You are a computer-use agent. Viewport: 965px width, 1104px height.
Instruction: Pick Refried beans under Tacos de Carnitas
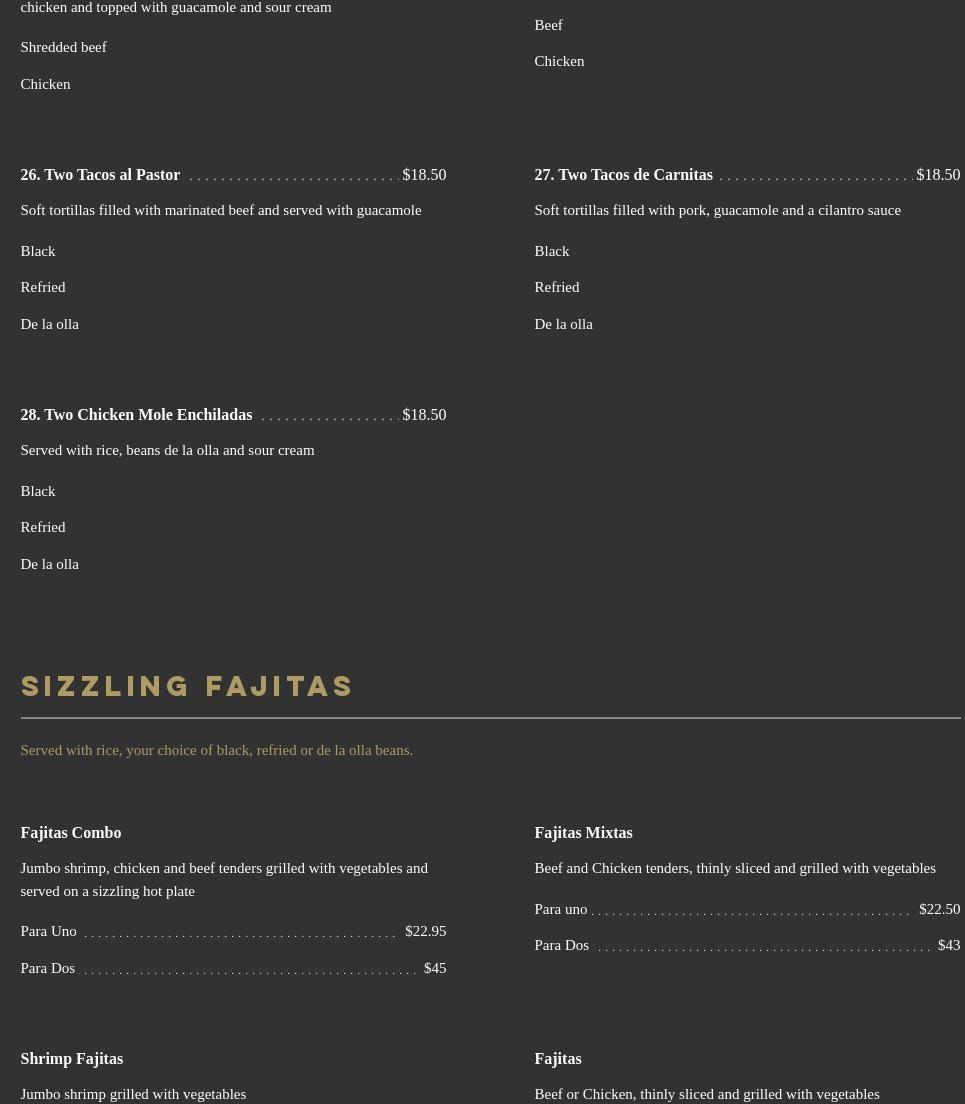pyautogui.click(x=556, y=288)
